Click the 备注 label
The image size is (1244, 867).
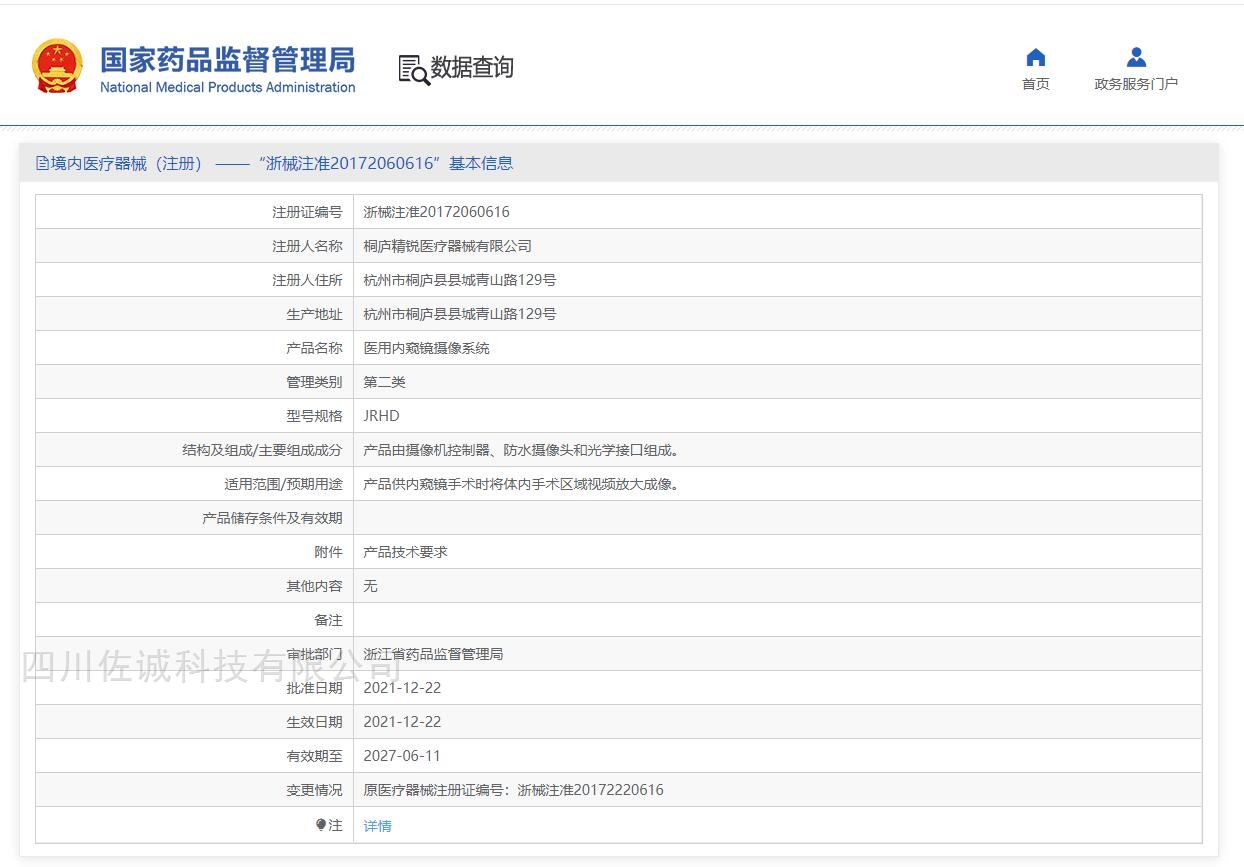pos(328,620)
